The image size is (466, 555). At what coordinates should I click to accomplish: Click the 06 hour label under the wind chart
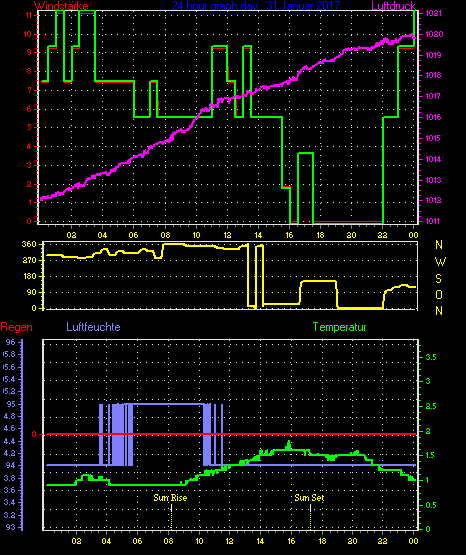pos(133,235)
